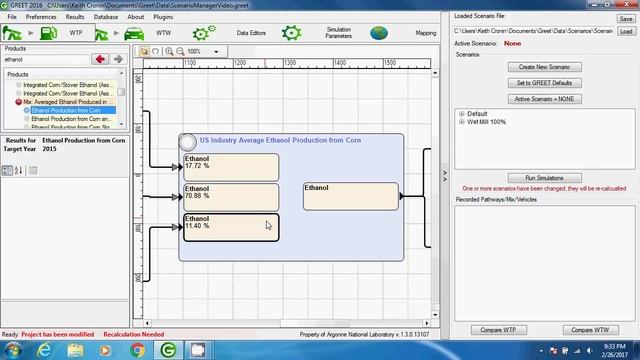Image resolution: width=640 pixels, height=360 pixels.
Task: Sort results alphabetically
Action: [x=18, y=170]
